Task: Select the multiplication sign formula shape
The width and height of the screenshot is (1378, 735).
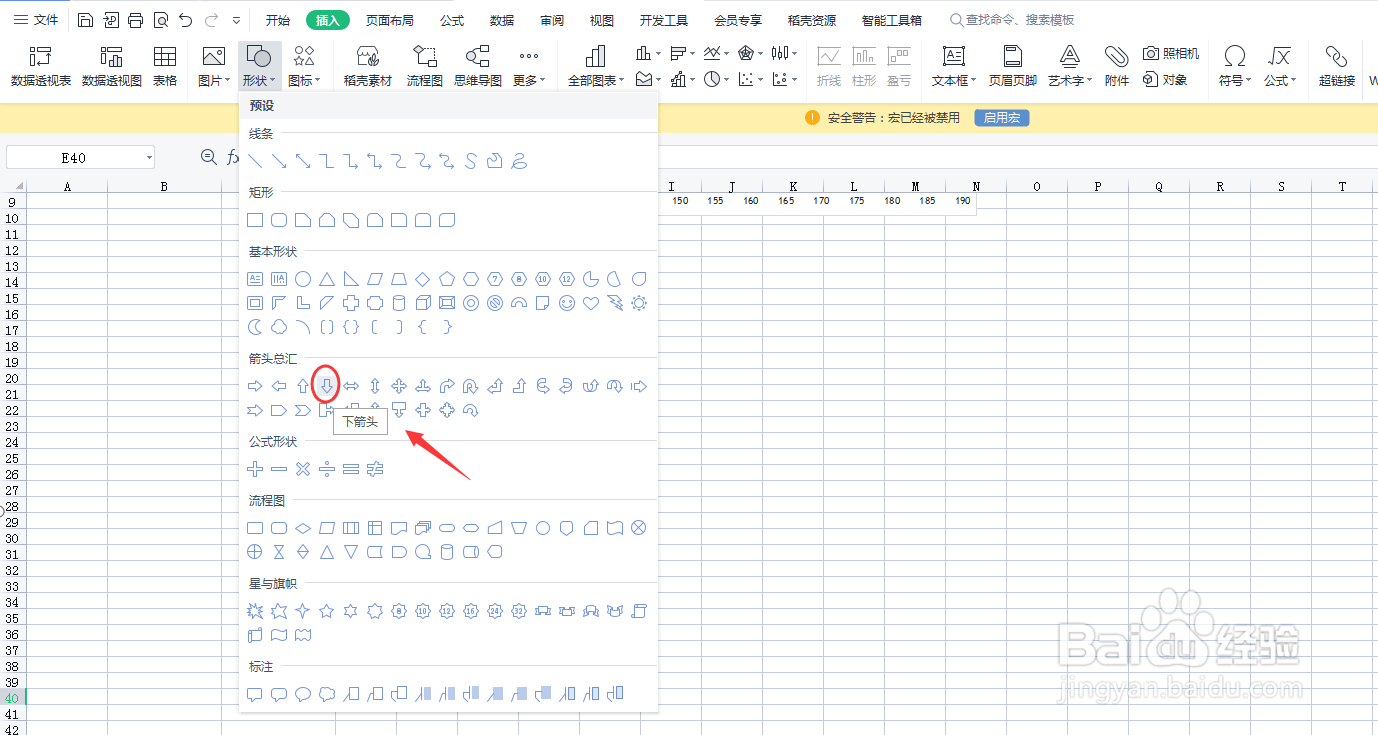Action: tap(303, 469)
